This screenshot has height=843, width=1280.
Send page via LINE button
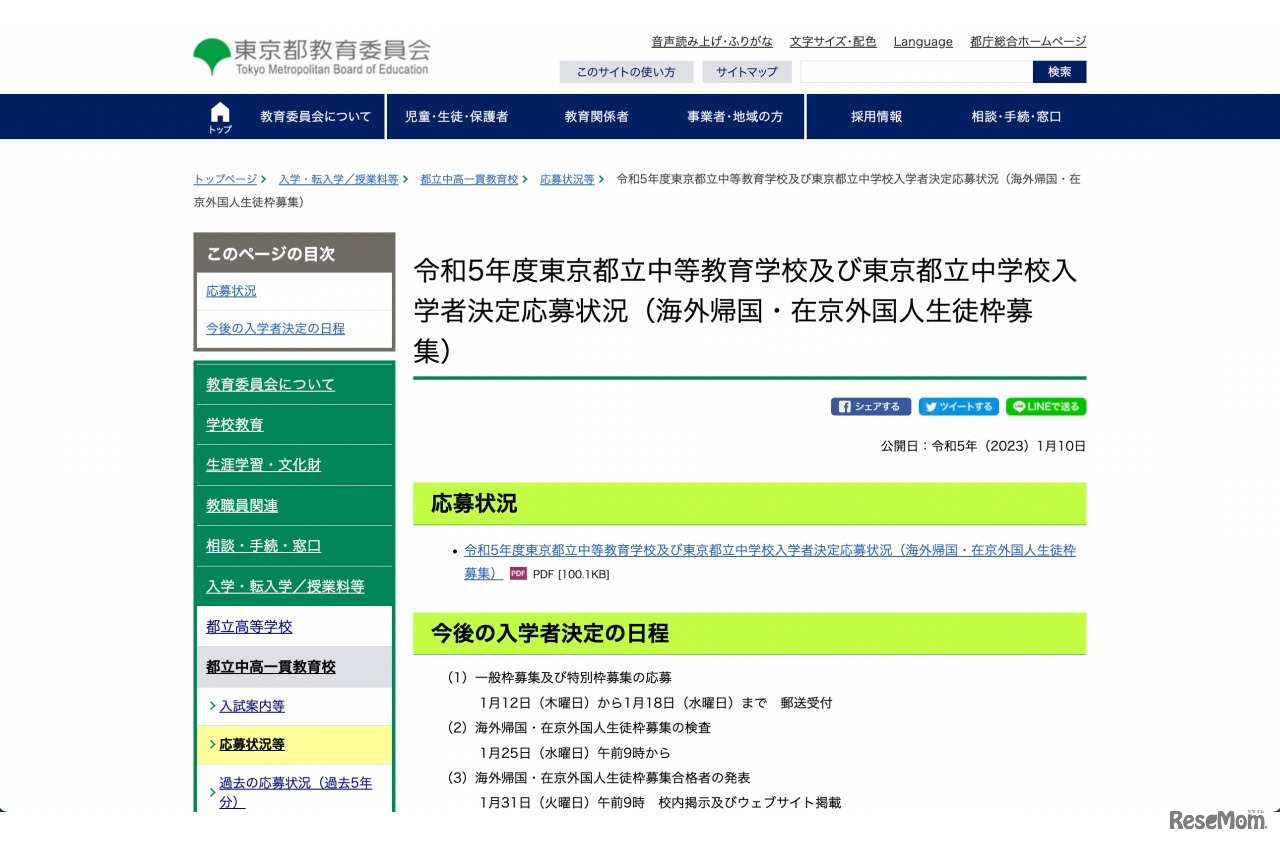tap(1046, 407)
